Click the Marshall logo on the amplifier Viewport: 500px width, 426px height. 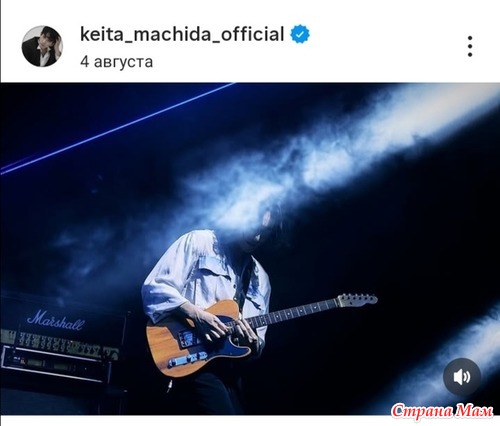(x=56, y=320)
